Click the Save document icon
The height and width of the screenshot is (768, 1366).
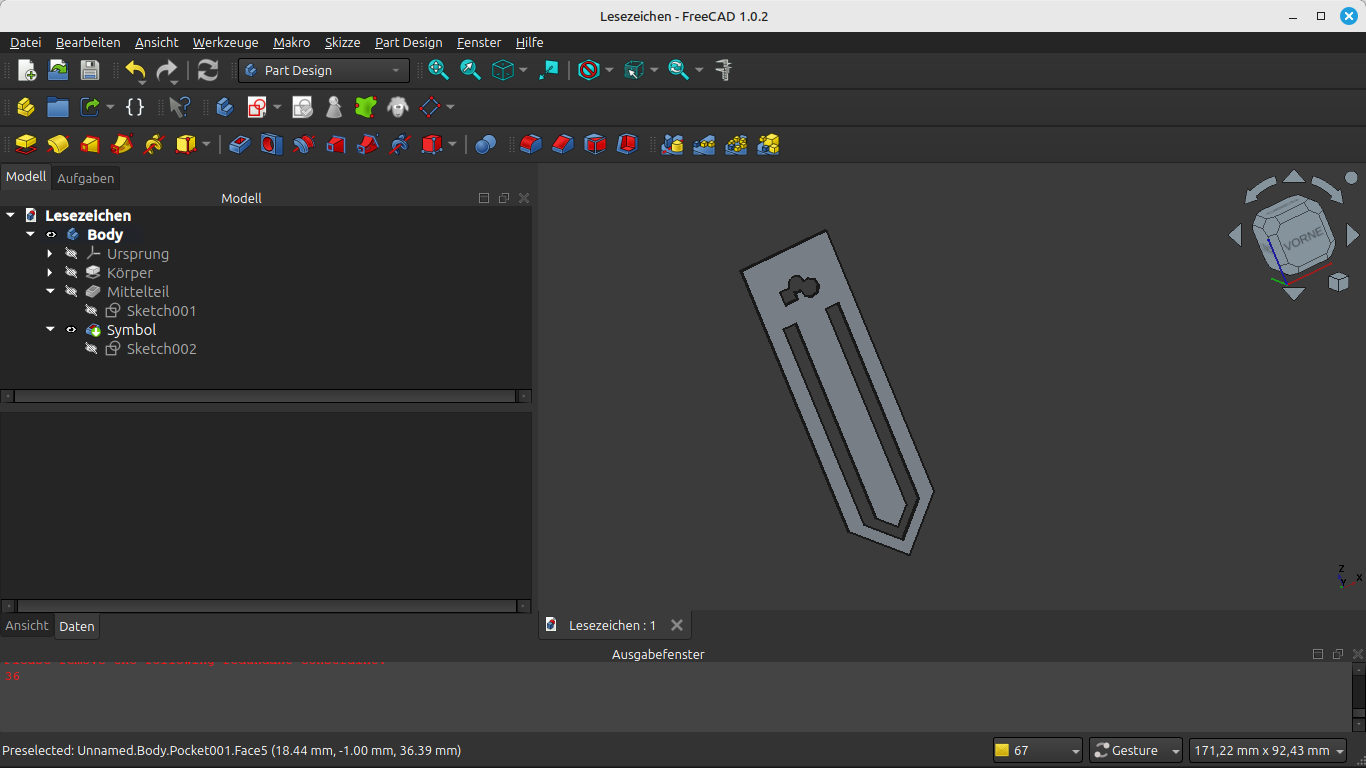tap(90, 70)
